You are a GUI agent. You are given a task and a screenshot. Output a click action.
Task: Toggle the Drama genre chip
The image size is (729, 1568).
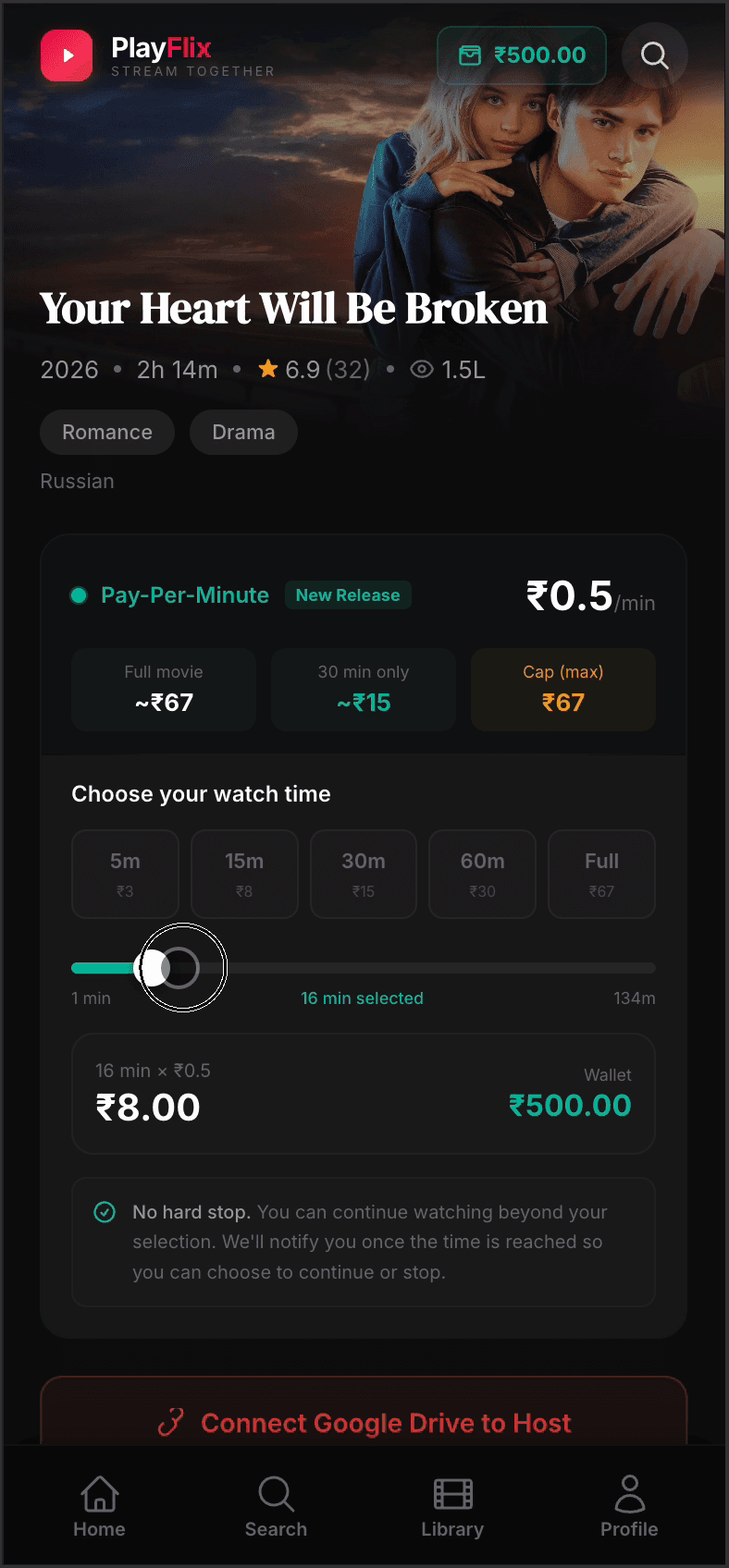[243, 432]
